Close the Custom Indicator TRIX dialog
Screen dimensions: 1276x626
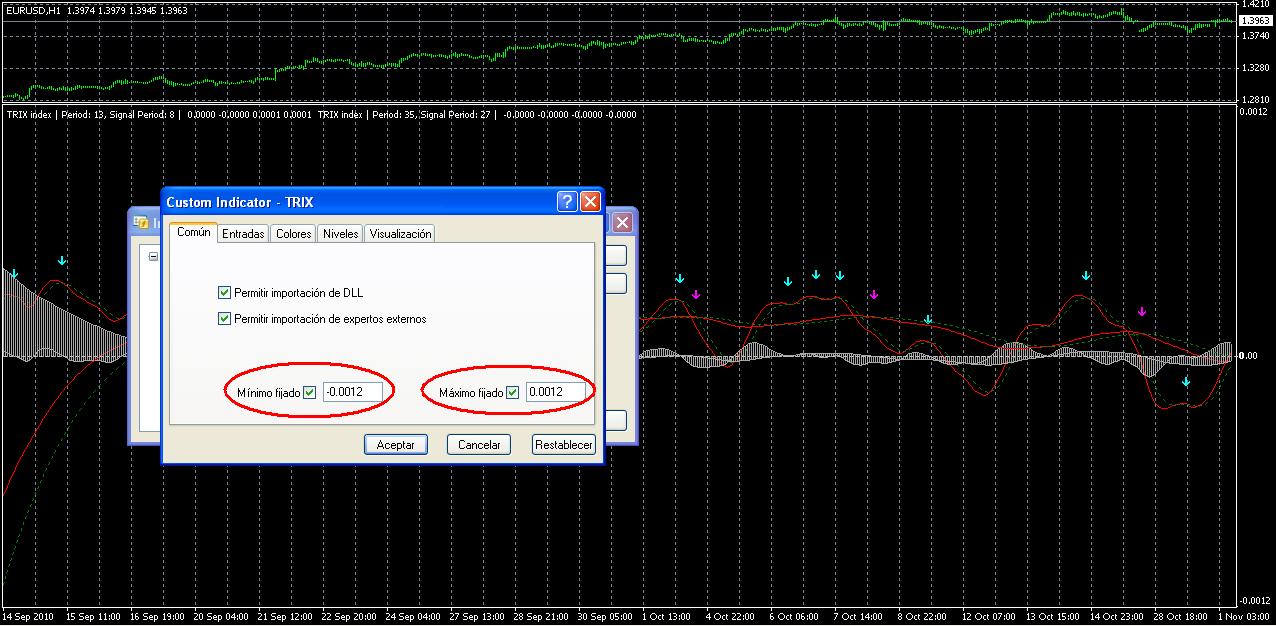click(x=590, y=202)
